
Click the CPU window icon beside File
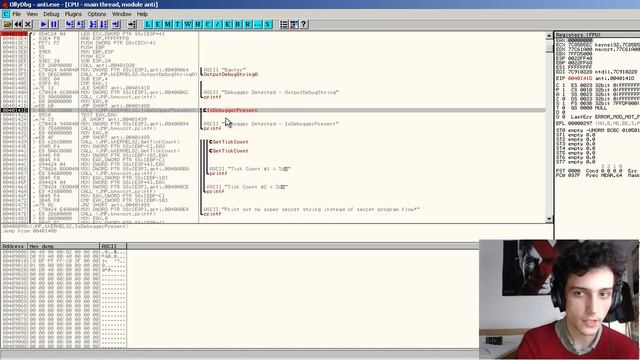tap(5, 14)
